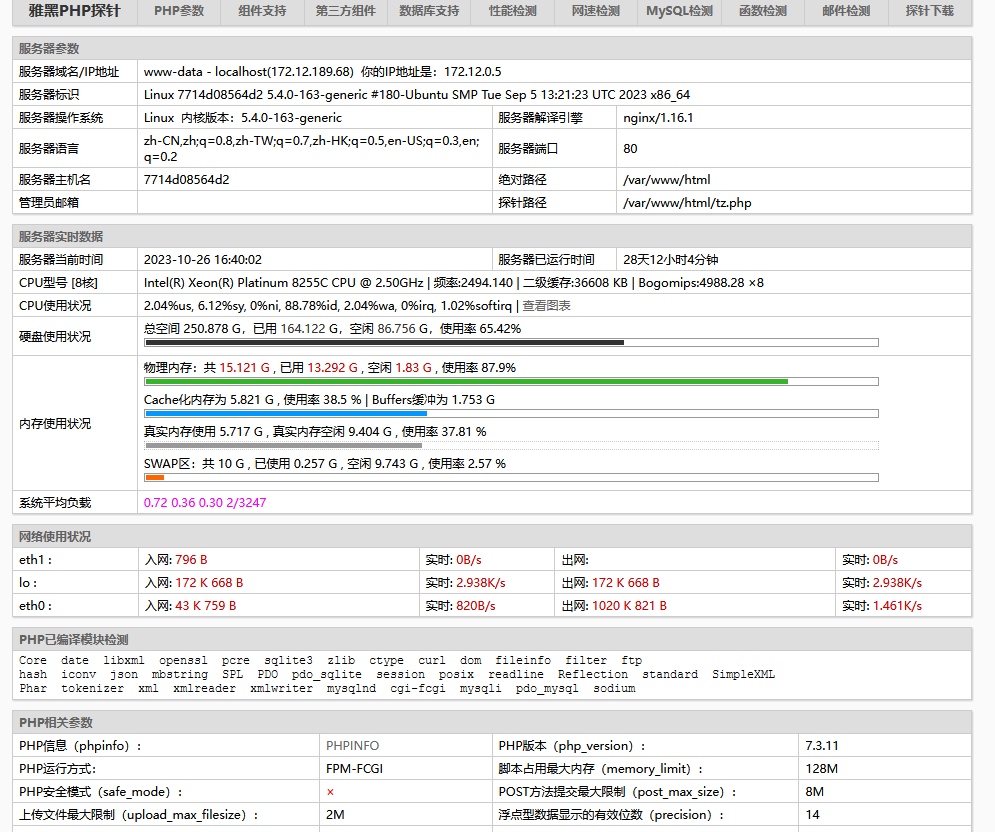995x832 pixels.
Task: Click the green physical memory bar
Action: pos(466,381)
